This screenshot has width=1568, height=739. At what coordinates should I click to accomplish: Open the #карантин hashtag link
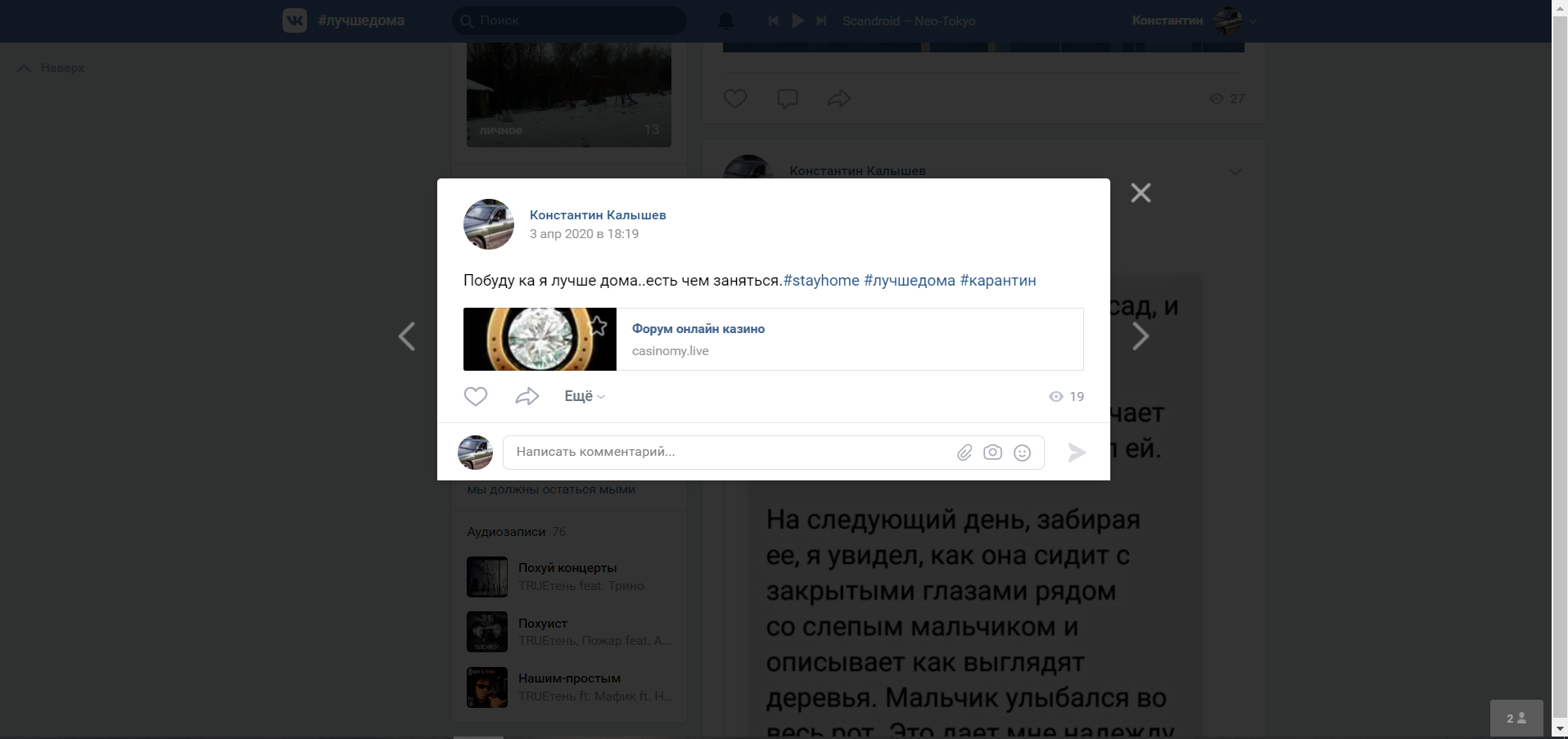point(998,281)
